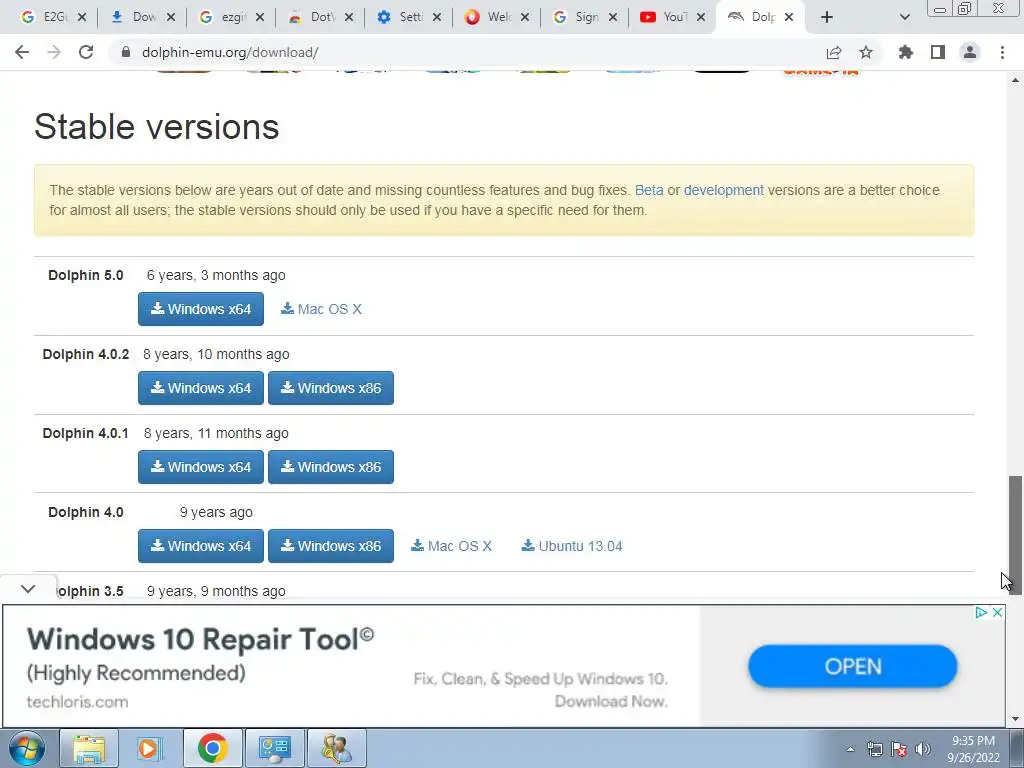1024x768 pixels.
Task: Open the development versions link
Action: [x=724, y=190]
